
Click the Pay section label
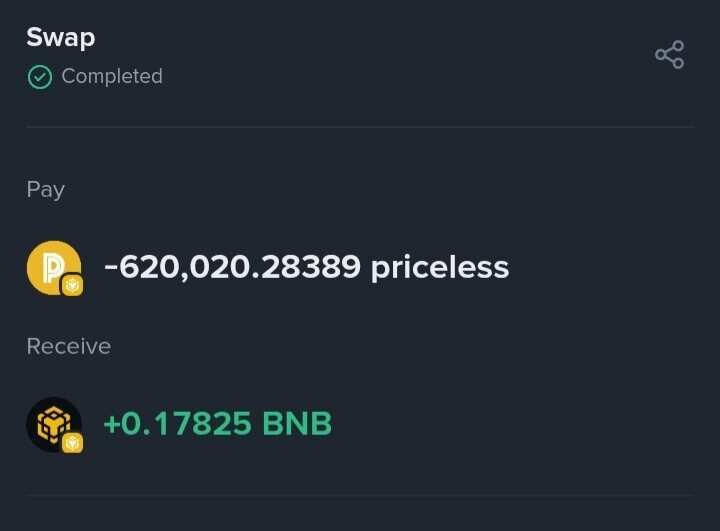coord(46,190)
